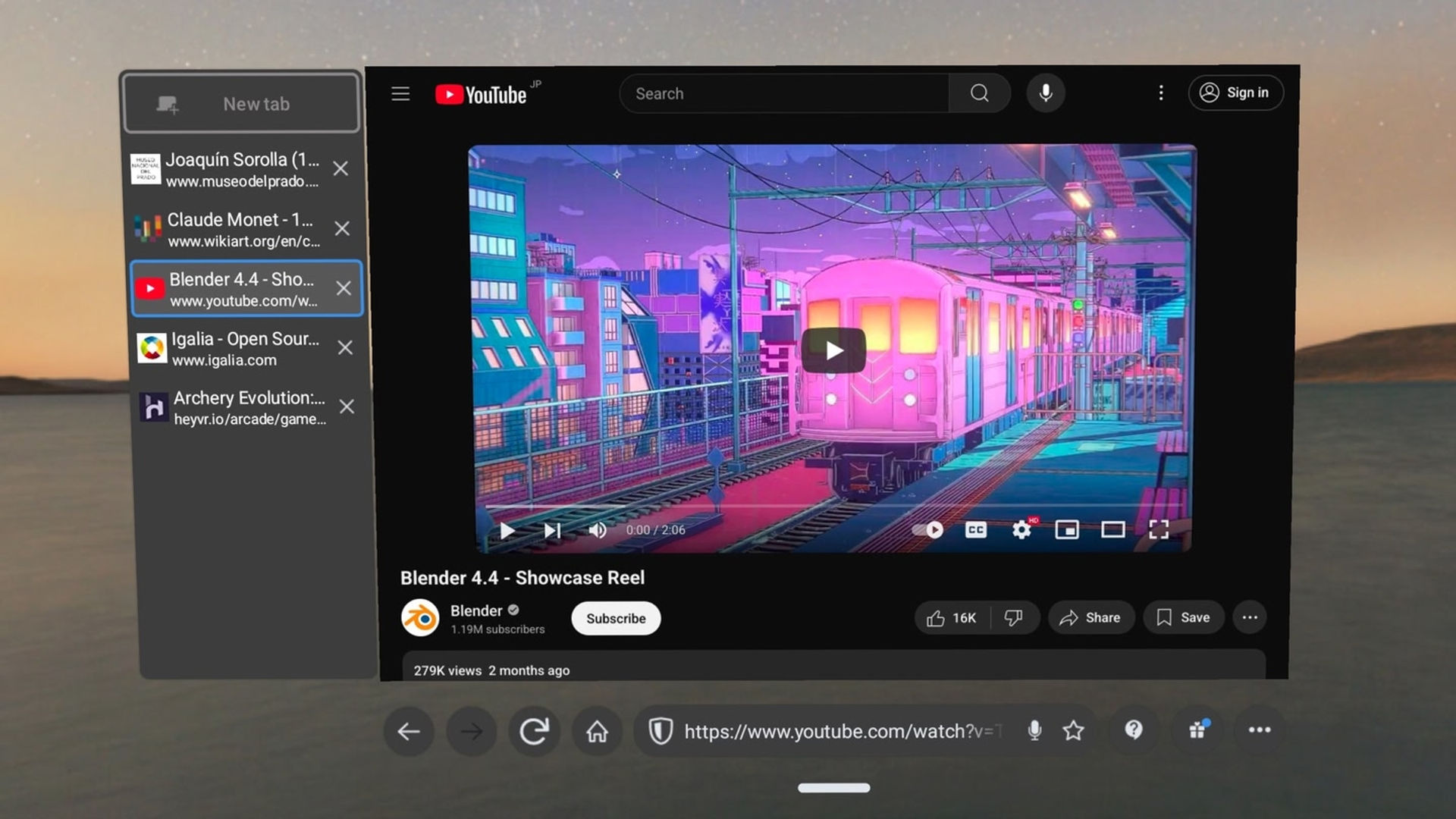Open the browser extensions icon with blue dot

click(x=1198, y=730)
